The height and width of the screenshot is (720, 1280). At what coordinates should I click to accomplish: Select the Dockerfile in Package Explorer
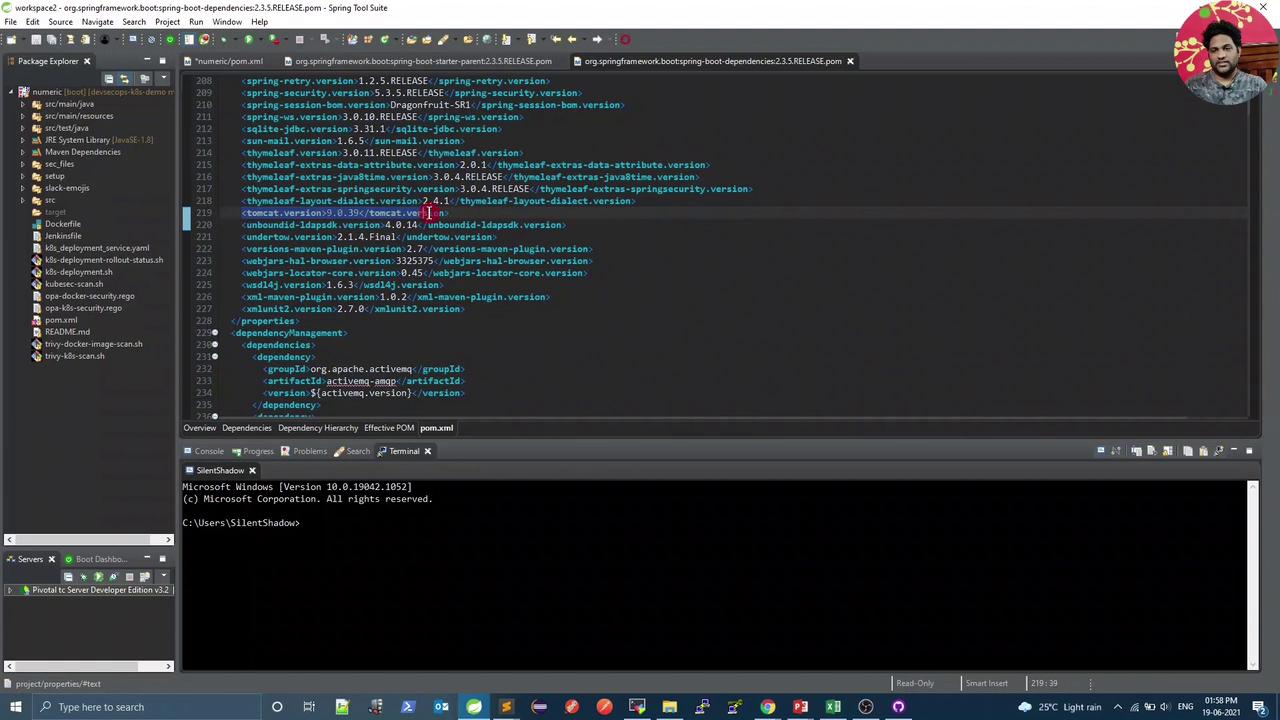(x=62, y=224)
